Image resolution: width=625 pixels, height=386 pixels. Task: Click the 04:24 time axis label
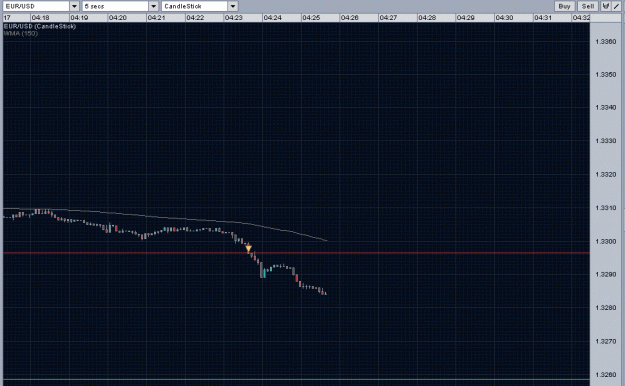pyautogui.click(x=273, y=18)
